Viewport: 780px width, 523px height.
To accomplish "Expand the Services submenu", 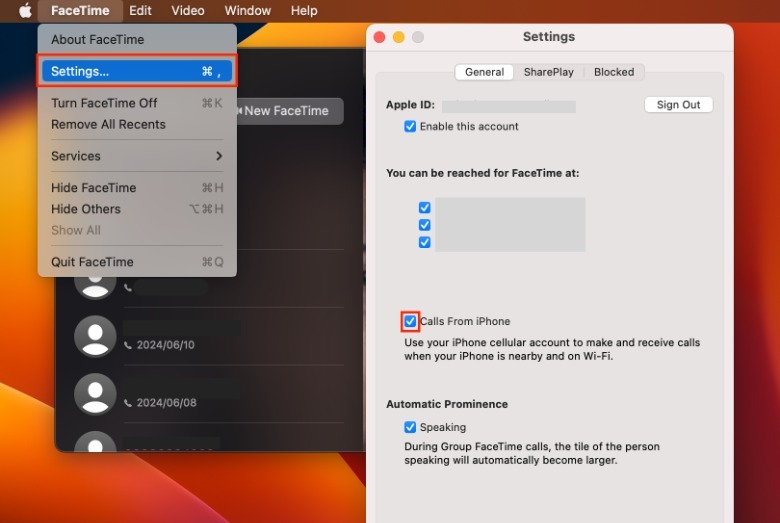I will (137, 156).
